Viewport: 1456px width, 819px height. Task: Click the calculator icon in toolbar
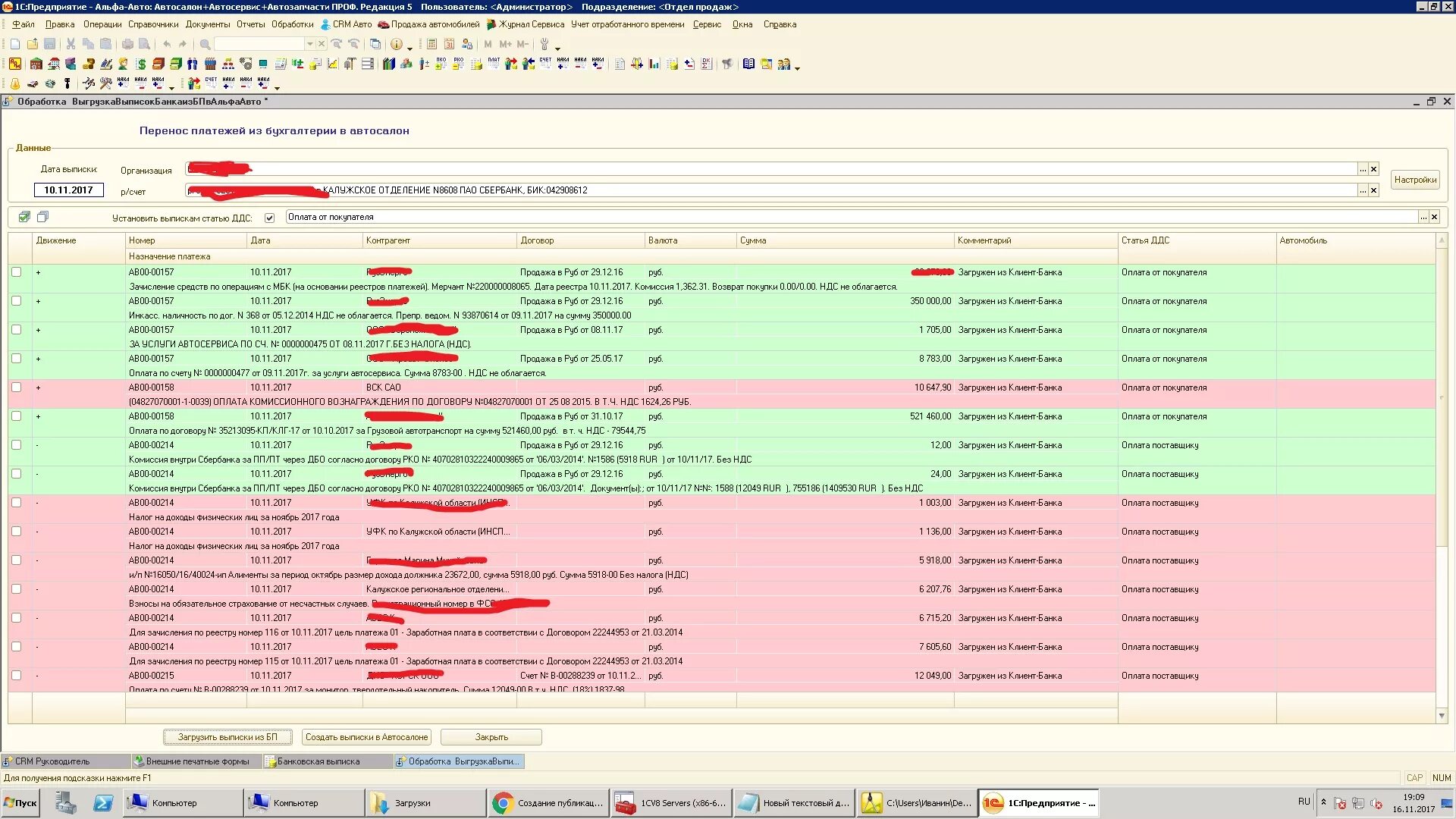(x=431, y=44)
